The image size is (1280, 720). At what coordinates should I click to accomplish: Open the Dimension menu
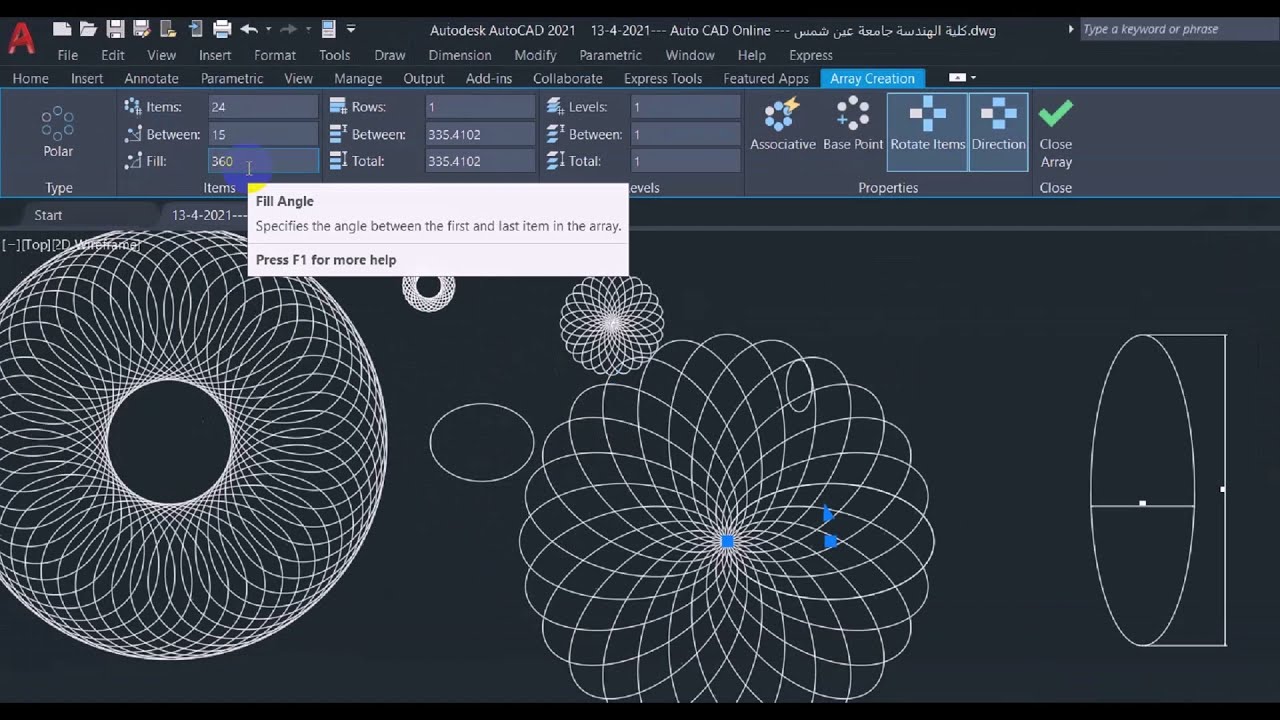click(460, 55)
